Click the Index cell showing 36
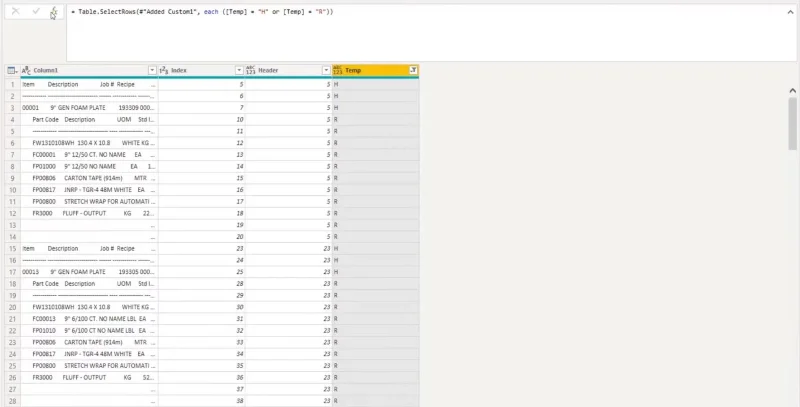The image size is (800, 407). click(x=202, y=377)
